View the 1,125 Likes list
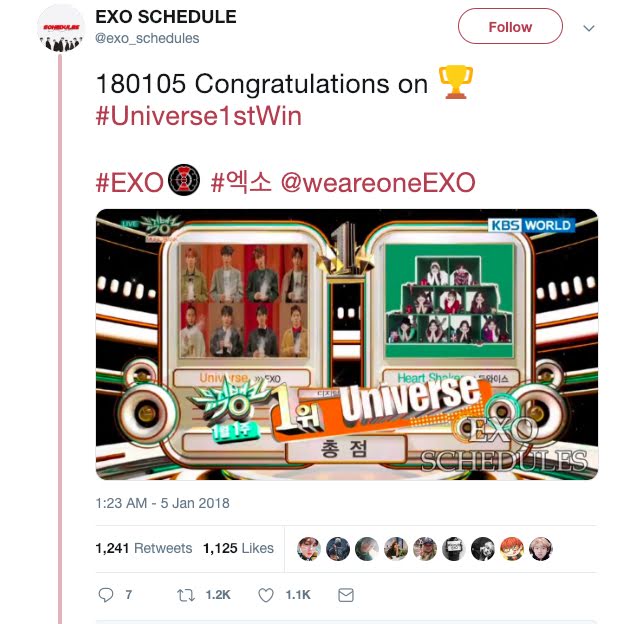The width and height of the screenshot is (636, 624). tap(238, 548)
